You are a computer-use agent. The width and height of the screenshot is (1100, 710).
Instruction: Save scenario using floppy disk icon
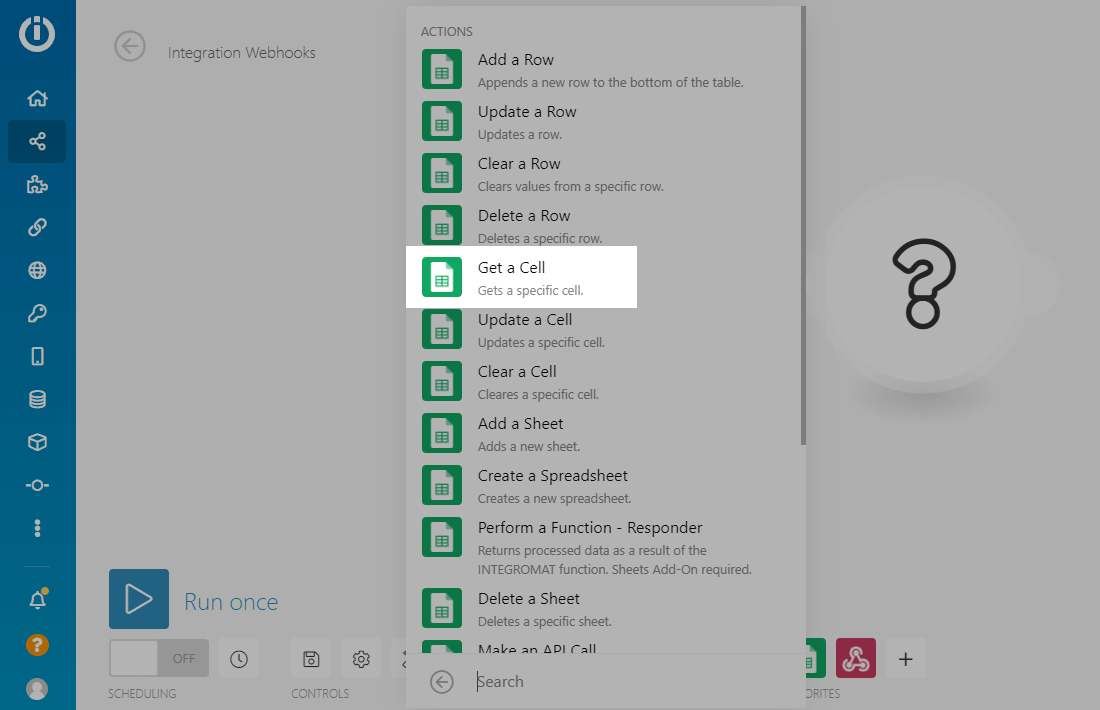pos(311,659)
